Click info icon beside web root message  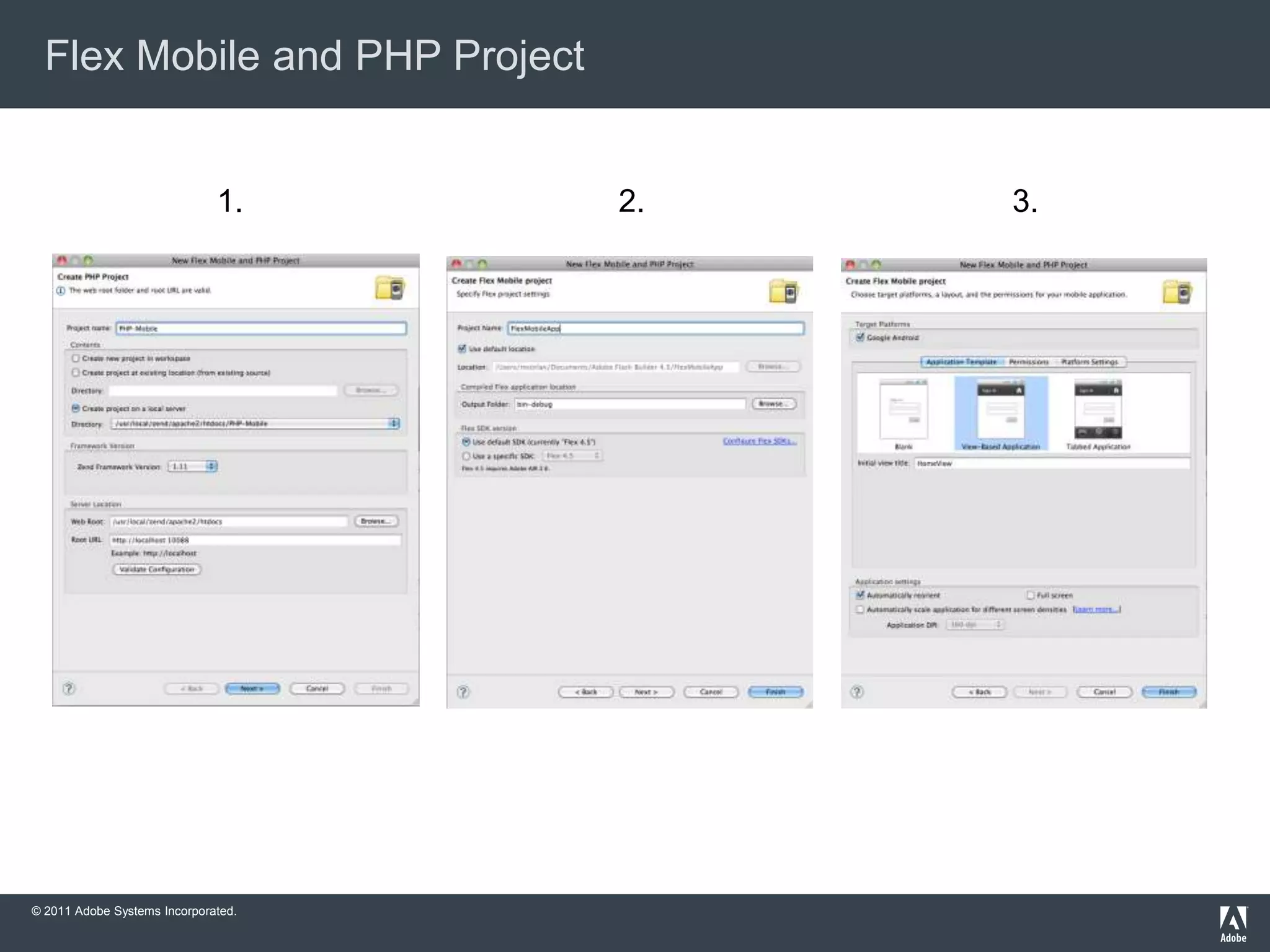pyautogui.click(x=61, y=291)
